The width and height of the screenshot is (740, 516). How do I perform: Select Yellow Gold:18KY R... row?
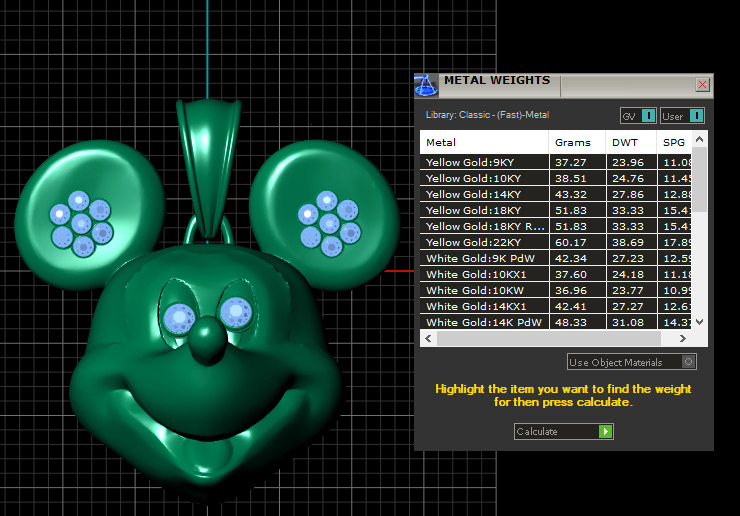pos(555,226)
